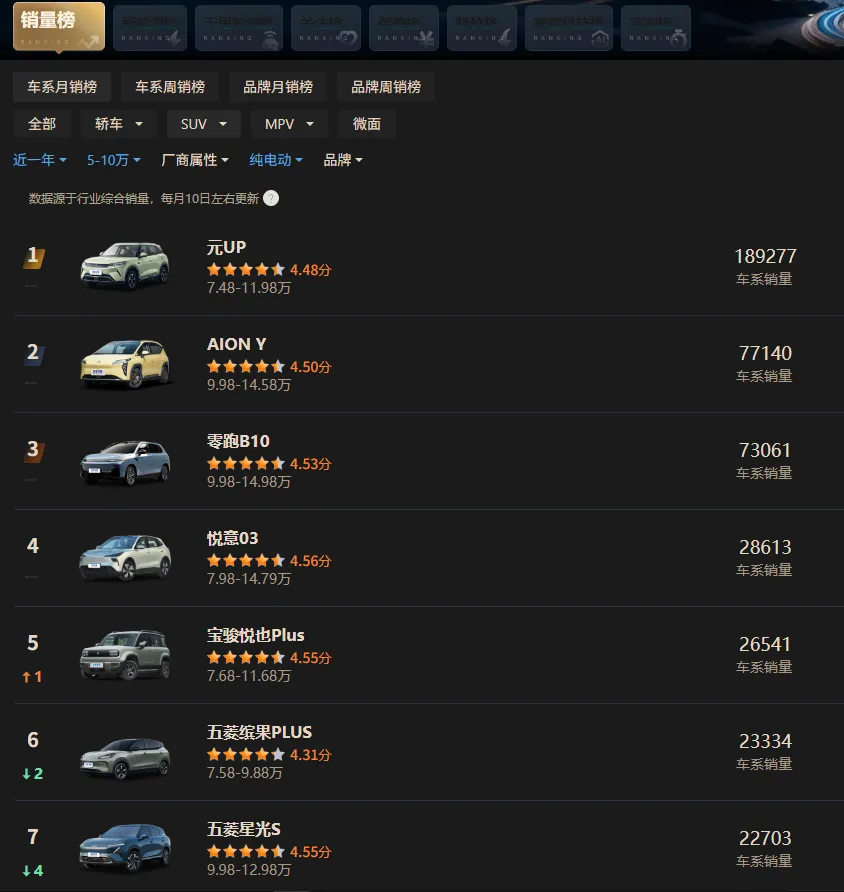
Task: Expand the SUV dropdown filter
Action: pos(204,124)
